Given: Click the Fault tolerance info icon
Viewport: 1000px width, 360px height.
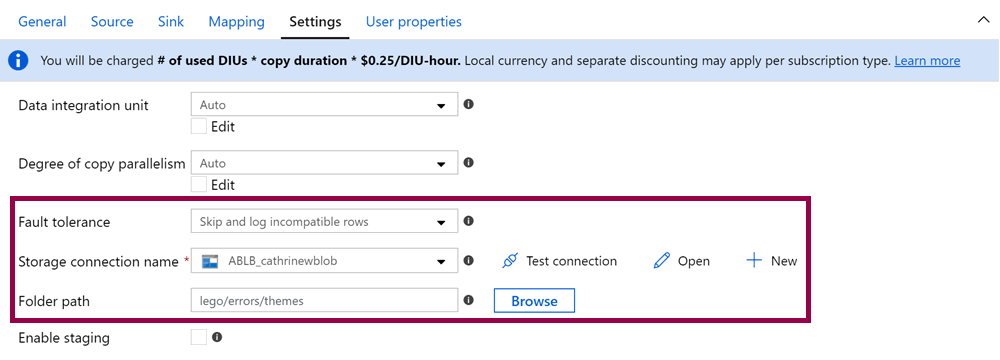Looking at the screenshot, I should [x=468, y=221].
